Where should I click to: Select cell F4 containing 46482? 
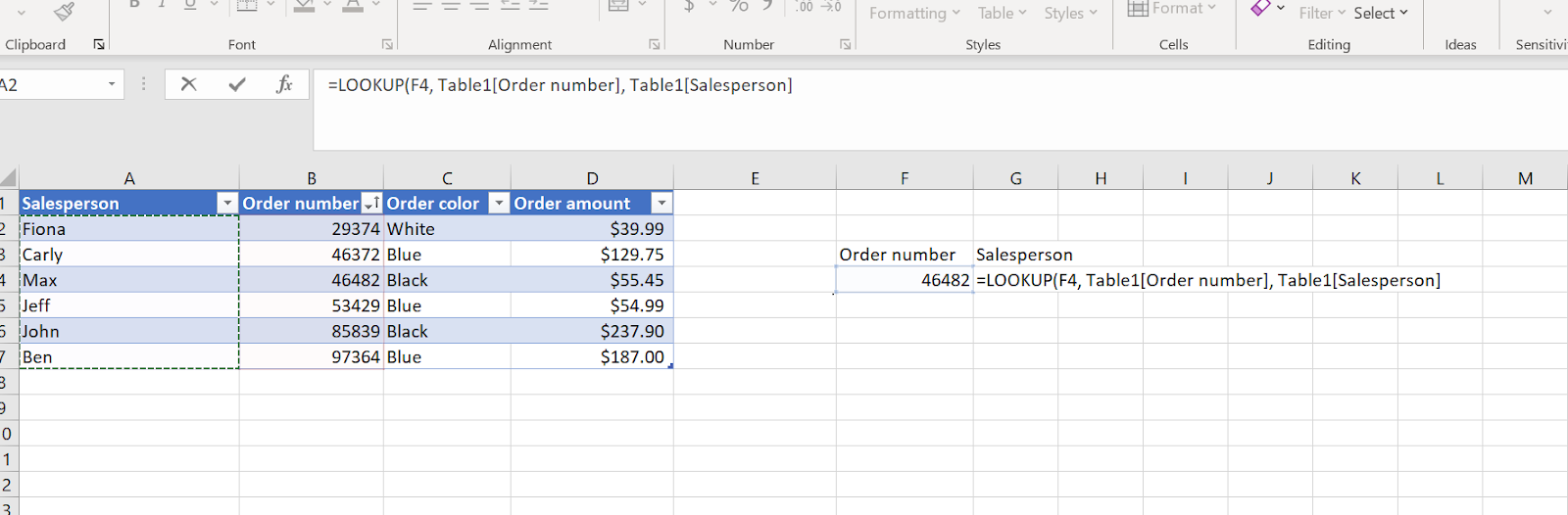click(x=904, y=280)
